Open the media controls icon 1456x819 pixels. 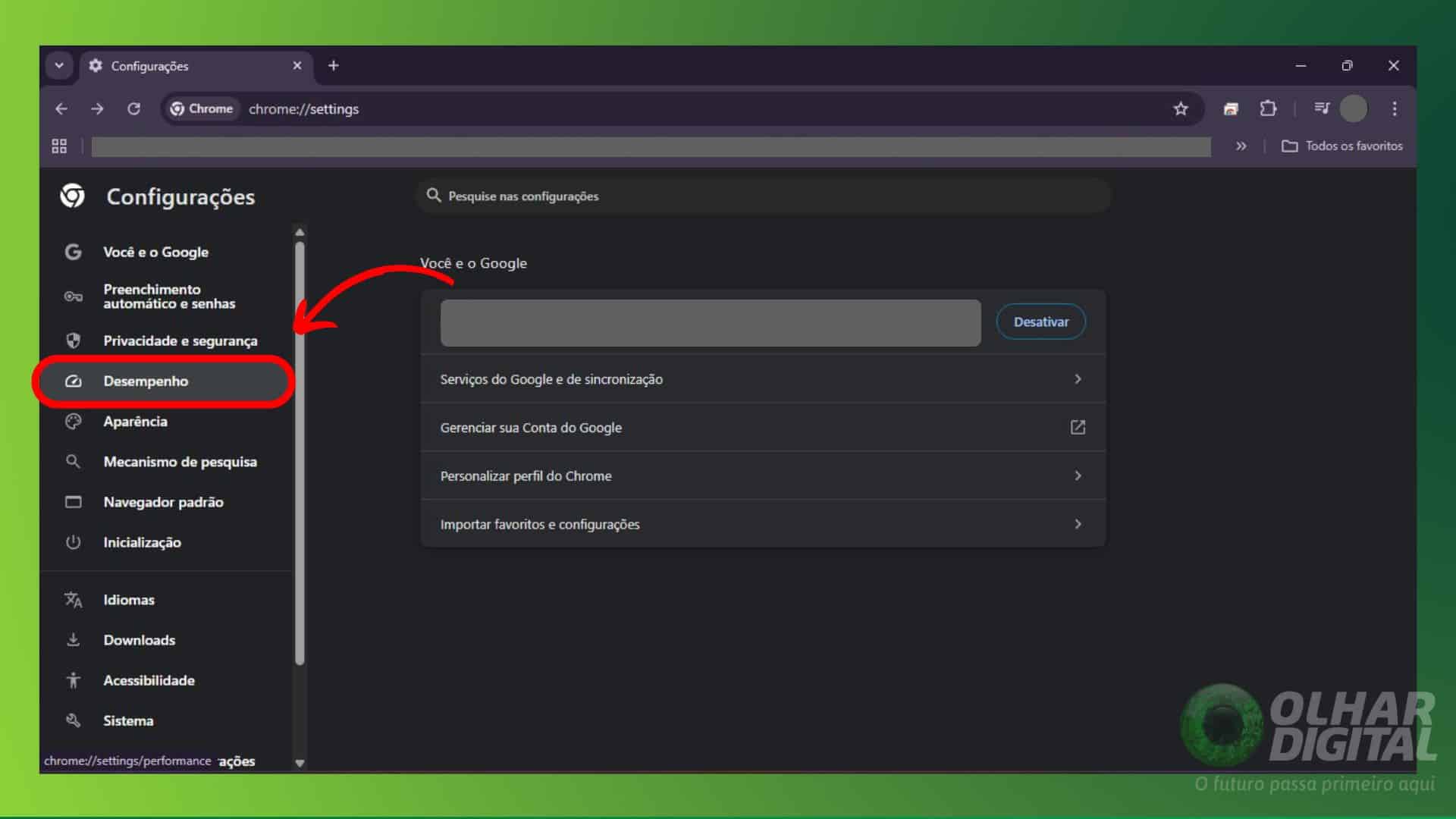click(x=1322, y=108)
